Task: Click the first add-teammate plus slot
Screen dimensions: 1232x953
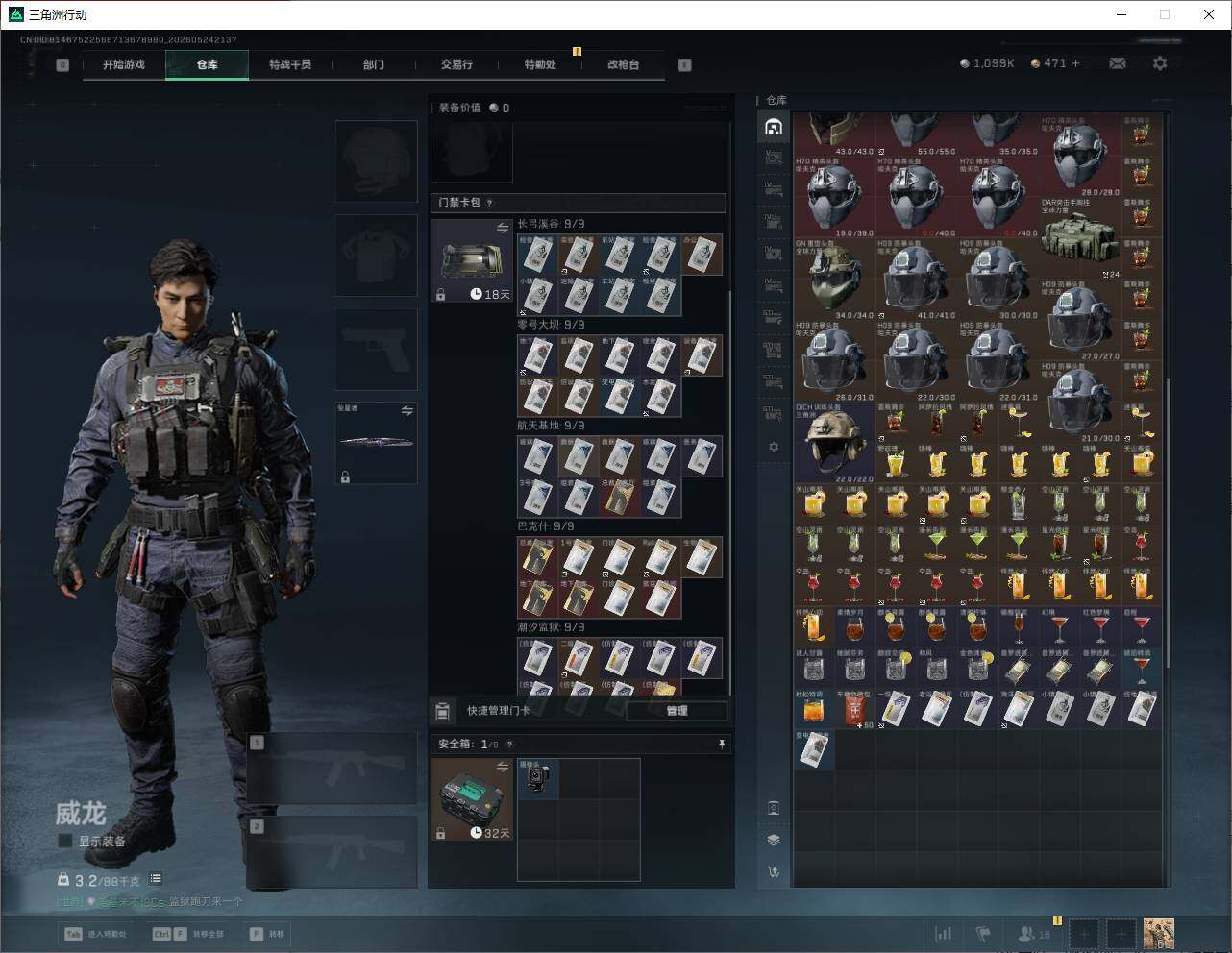Action: coord(1084,934)
